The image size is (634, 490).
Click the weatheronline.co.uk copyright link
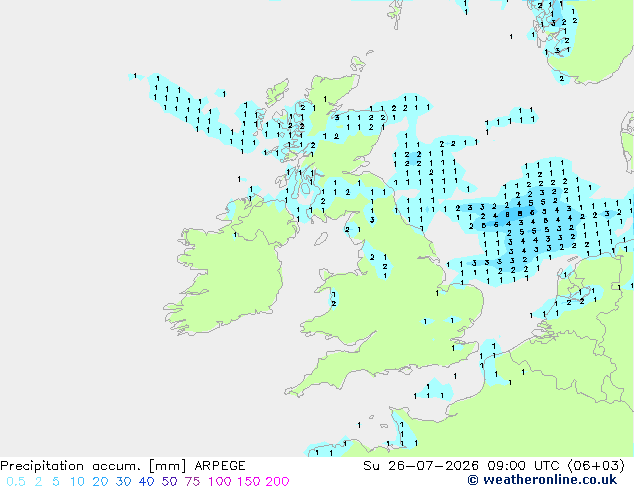(x=542, y=480)
